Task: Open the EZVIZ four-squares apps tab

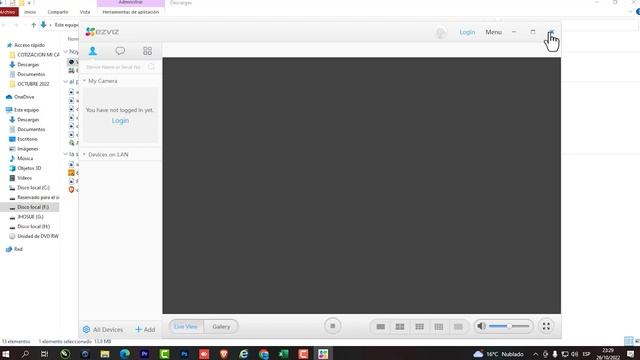Action: pyautogui.click(x=147, y=51)
